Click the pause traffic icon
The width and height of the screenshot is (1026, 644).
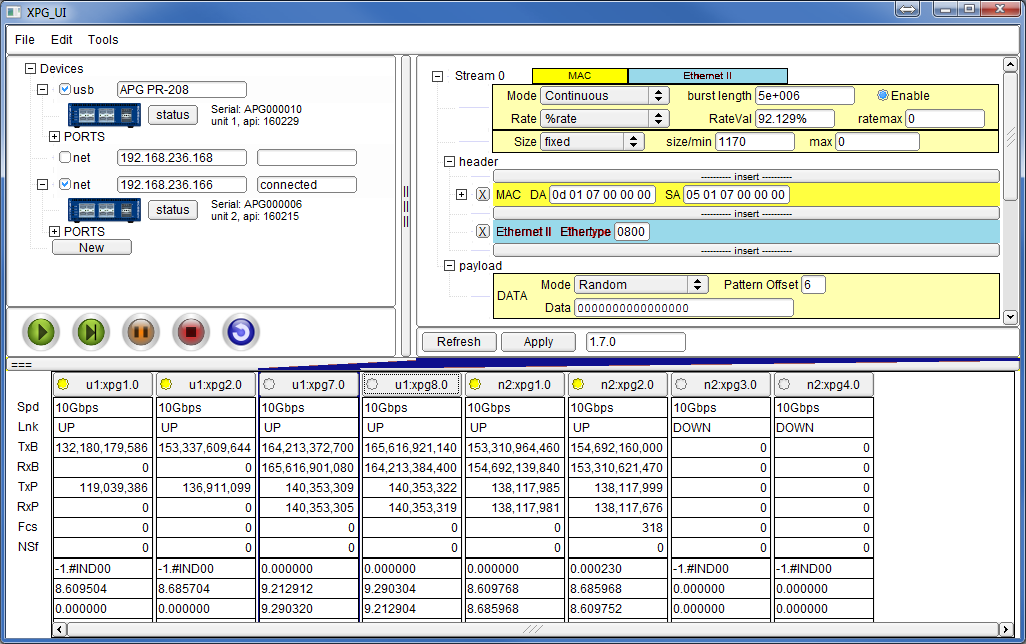pyautogui.click(x=140, y=332)
